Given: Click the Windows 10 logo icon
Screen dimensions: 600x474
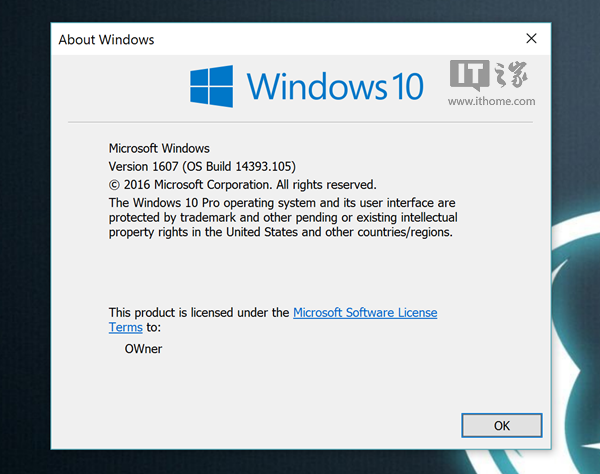Looking at the screenshot, I should click(x=212, y=86).
